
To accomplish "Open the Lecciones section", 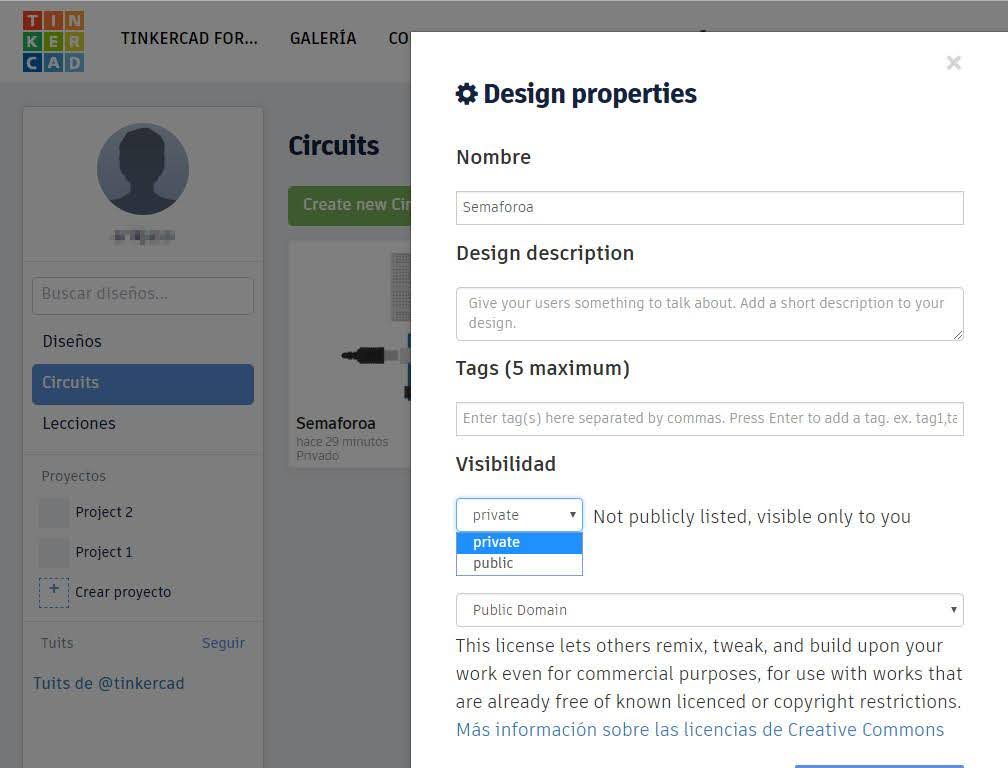I will 79,423.
